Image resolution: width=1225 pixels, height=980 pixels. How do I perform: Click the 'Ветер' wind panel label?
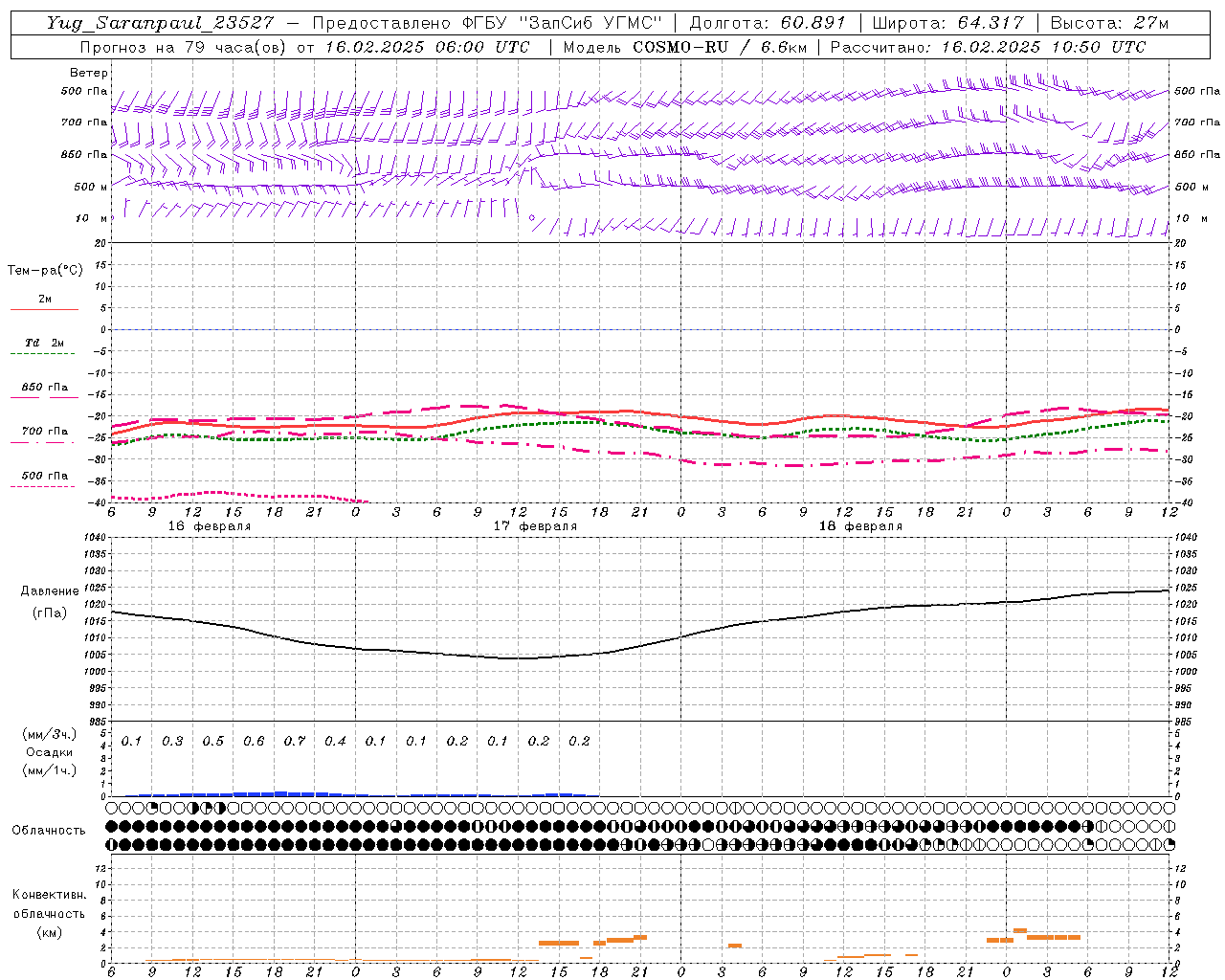click(x=89, y=73)
